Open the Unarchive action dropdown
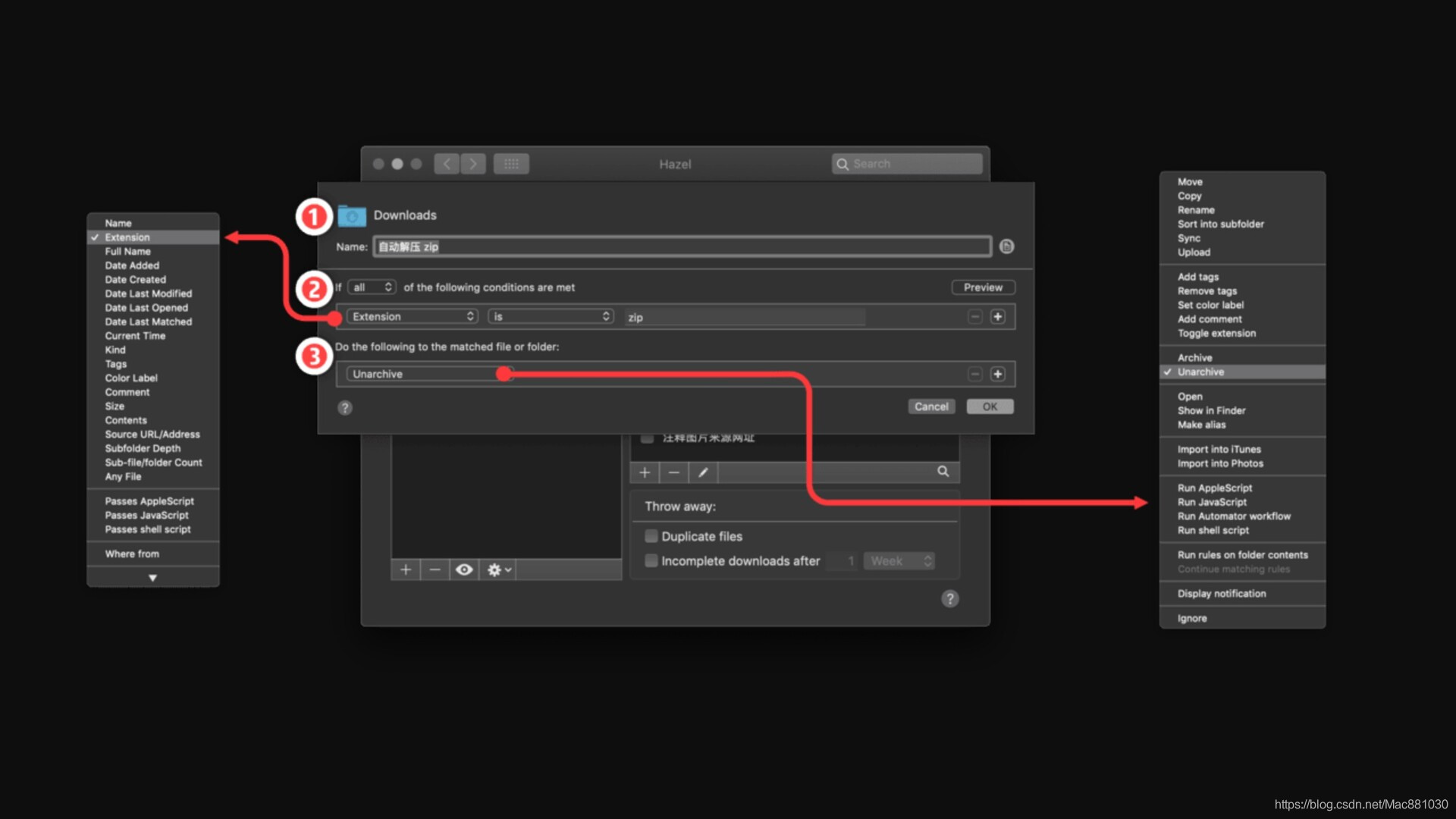This screenshot has width=1456, height=819. (429, 374)
